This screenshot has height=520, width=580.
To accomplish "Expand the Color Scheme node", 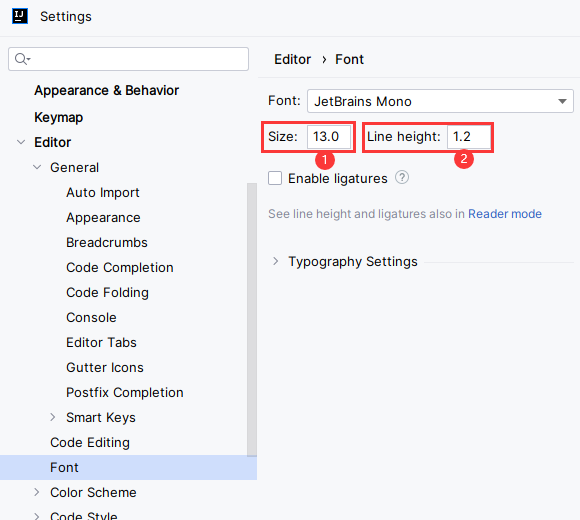I will pos(37,492).
